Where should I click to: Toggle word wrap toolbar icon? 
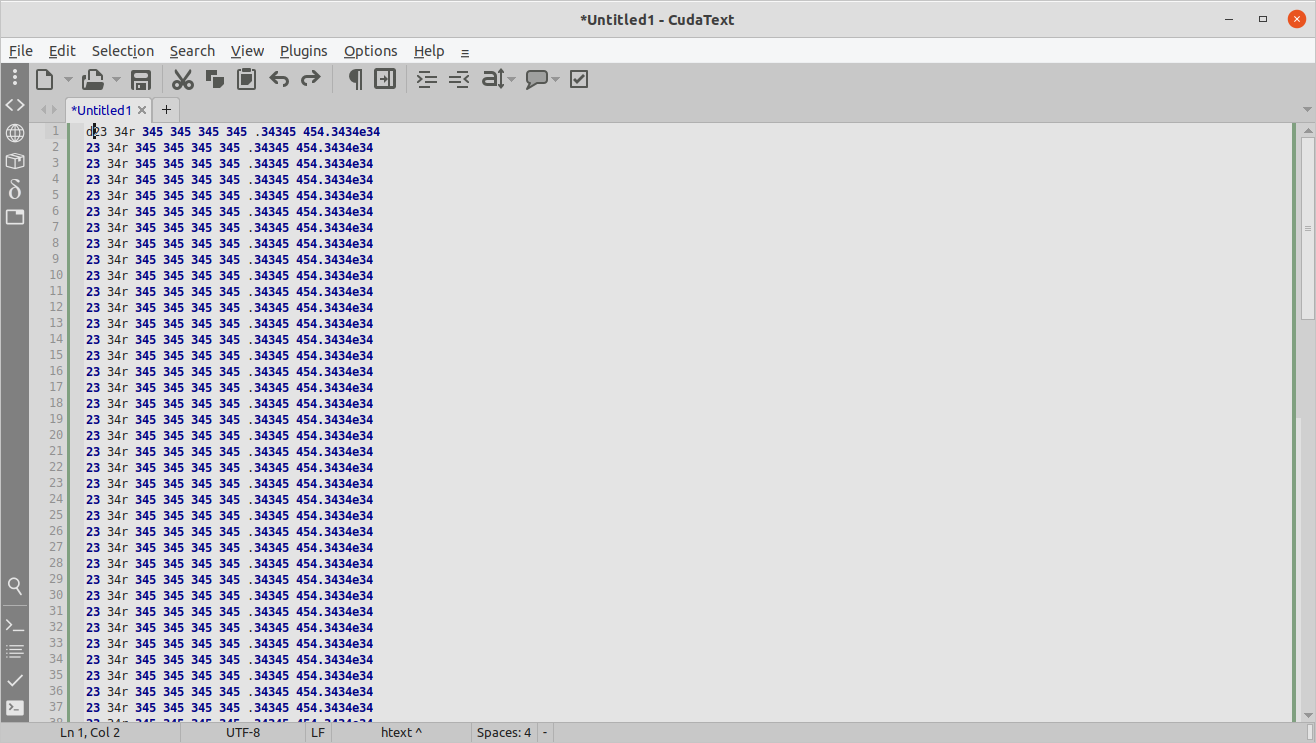pyautogui.click(x=385, y=79)
